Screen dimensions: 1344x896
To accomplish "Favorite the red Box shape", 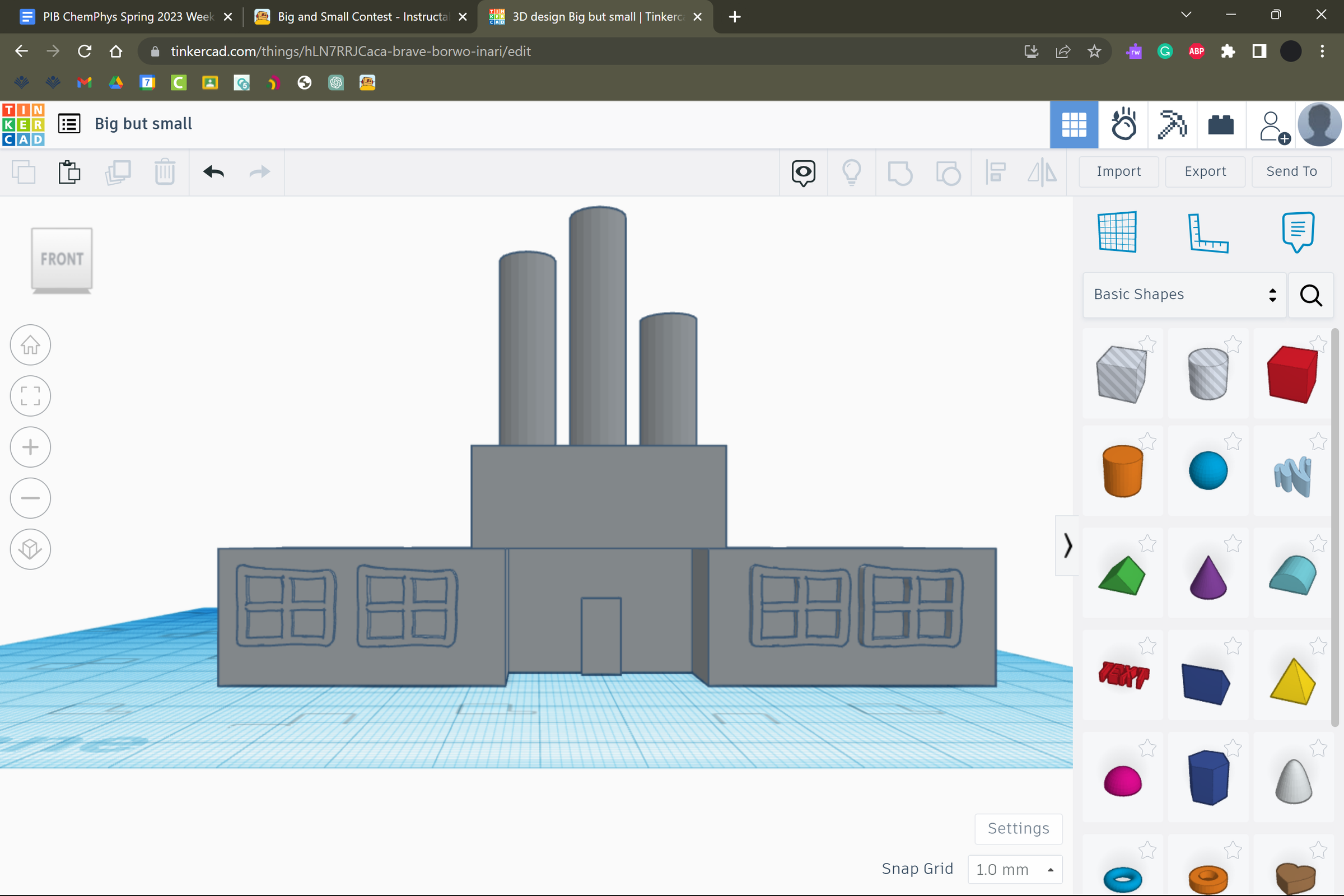I will click(1319, 344).
